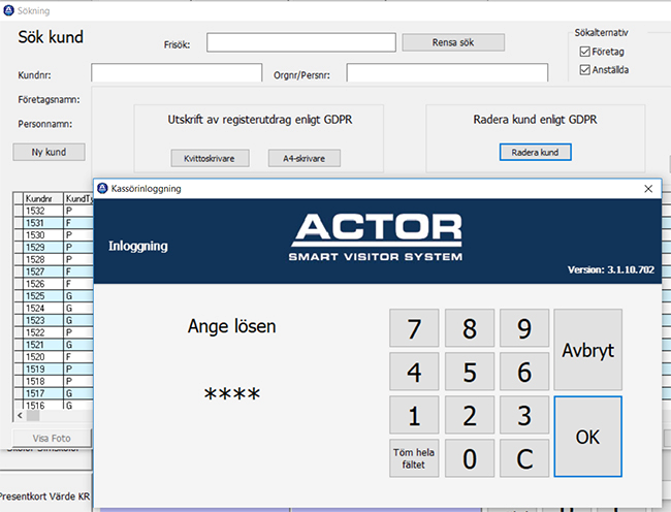Click the Kundnr input field
Screen dimensions: 671x512
coord(176,73)
